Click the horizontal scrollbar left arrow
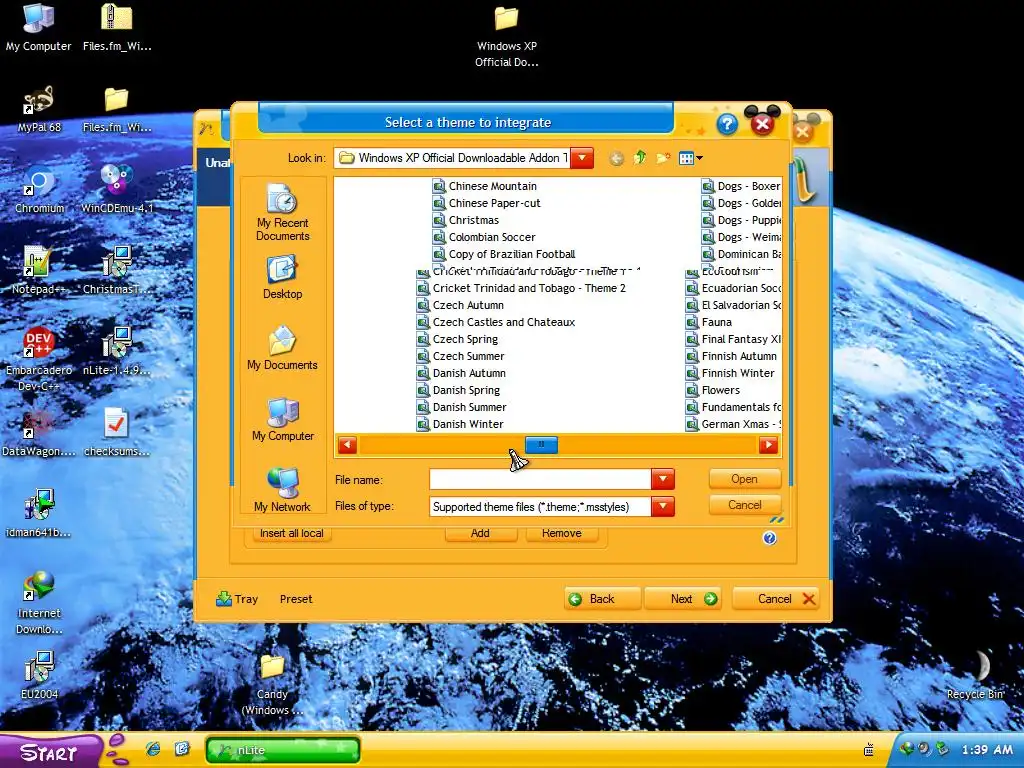 (347, 445)
